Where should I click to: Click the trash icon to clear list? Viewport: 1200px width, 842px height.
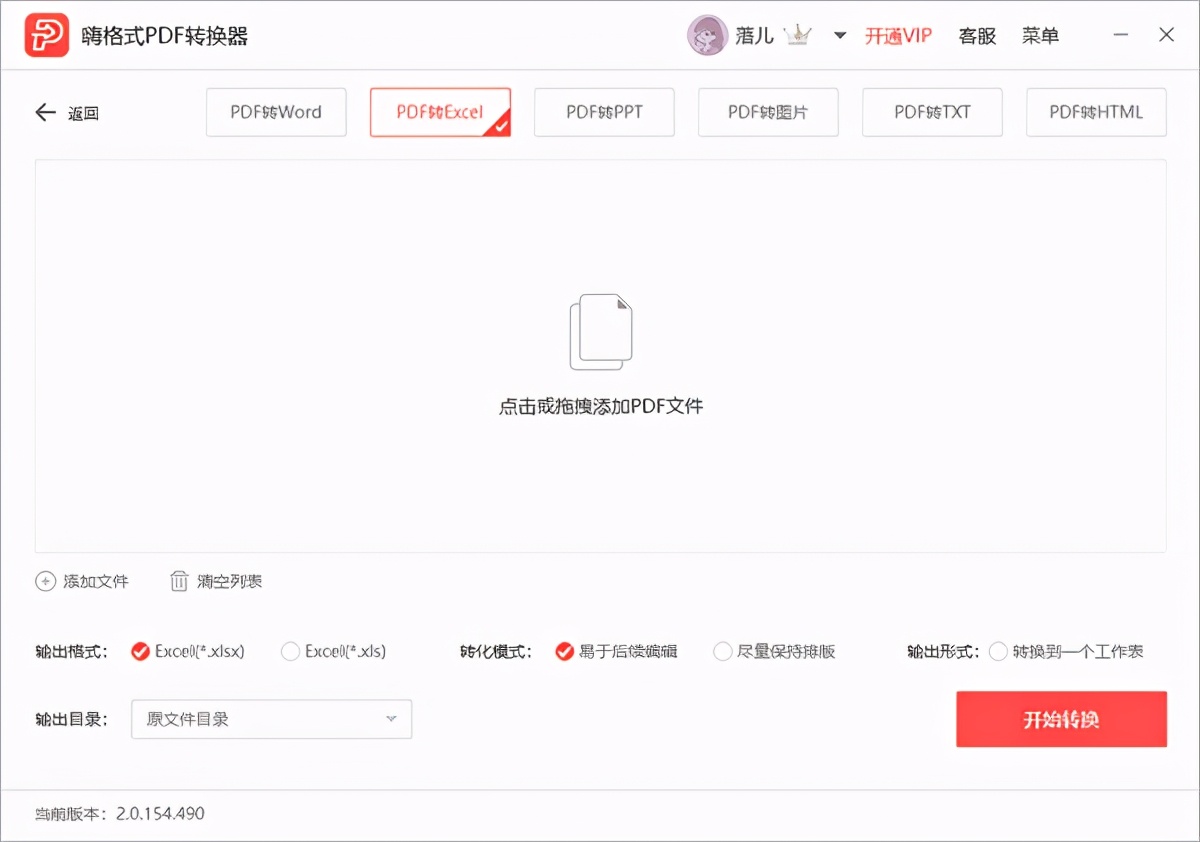(179, 580)
